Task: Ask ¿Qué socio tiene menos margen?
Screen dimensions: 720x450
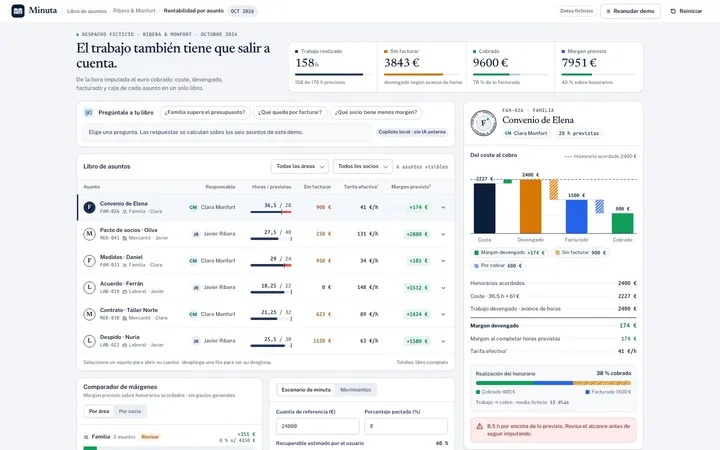Action: click(376, 112)
